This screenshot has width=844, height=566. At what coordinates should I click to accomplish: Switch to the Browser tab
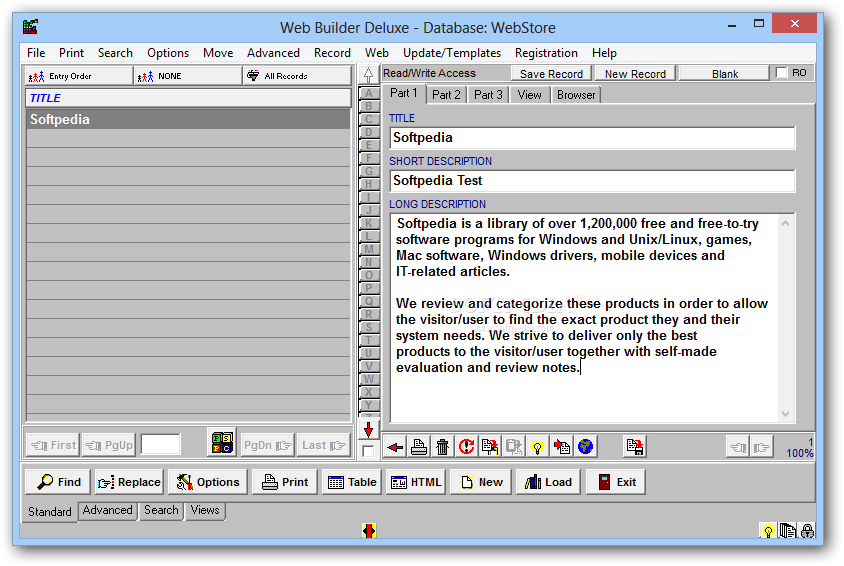pyautogui.click(x=576, y=95)
